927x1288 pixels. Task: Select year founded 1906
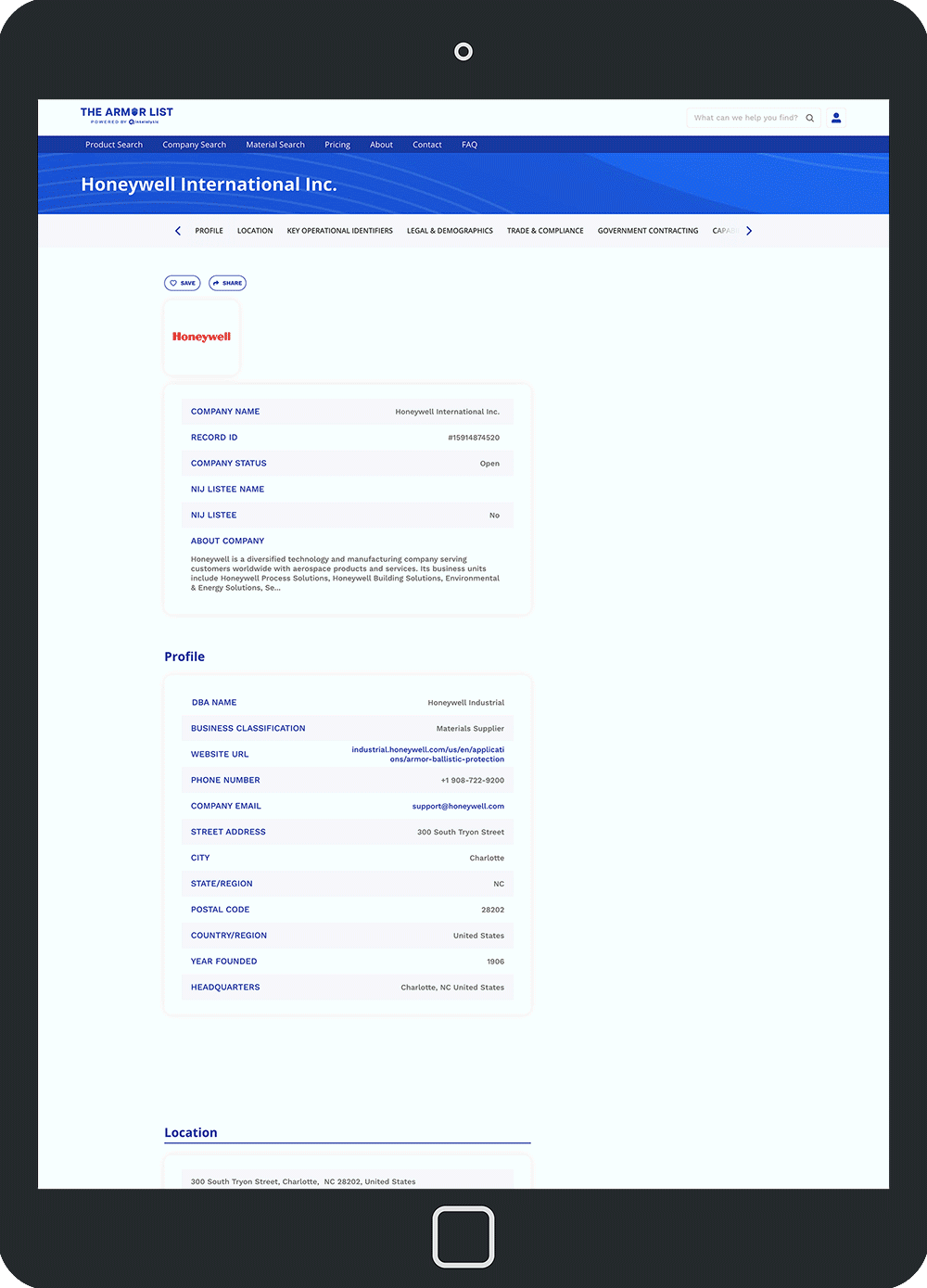[496, 962]
